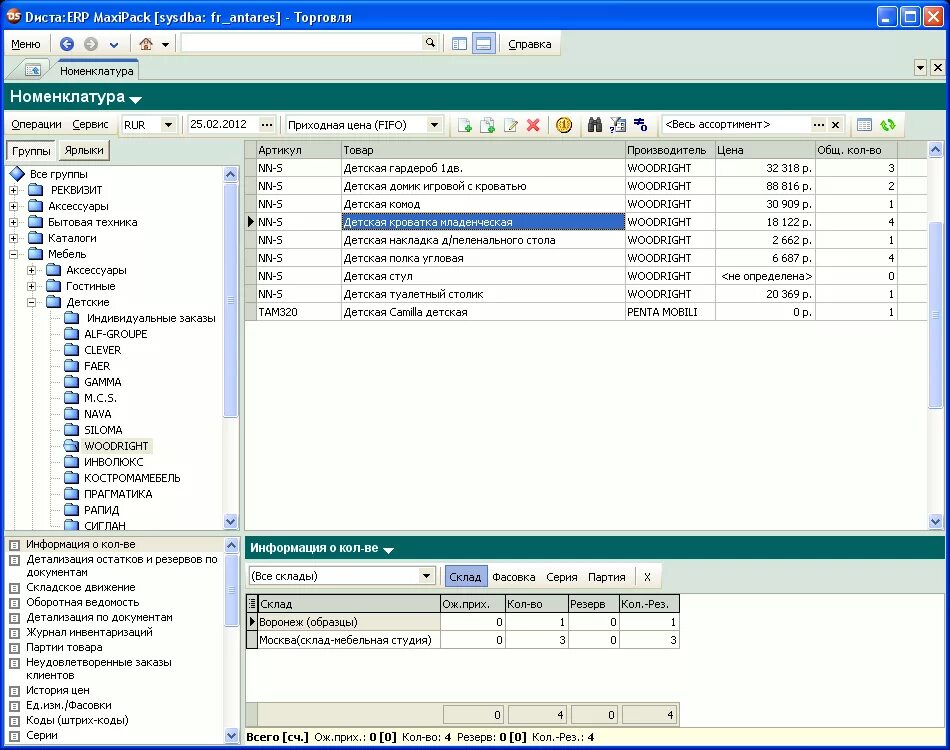Viewport: 950px width, 750px height.
Task: Switch to the Ярлыки tab
Action: point(84,150)
